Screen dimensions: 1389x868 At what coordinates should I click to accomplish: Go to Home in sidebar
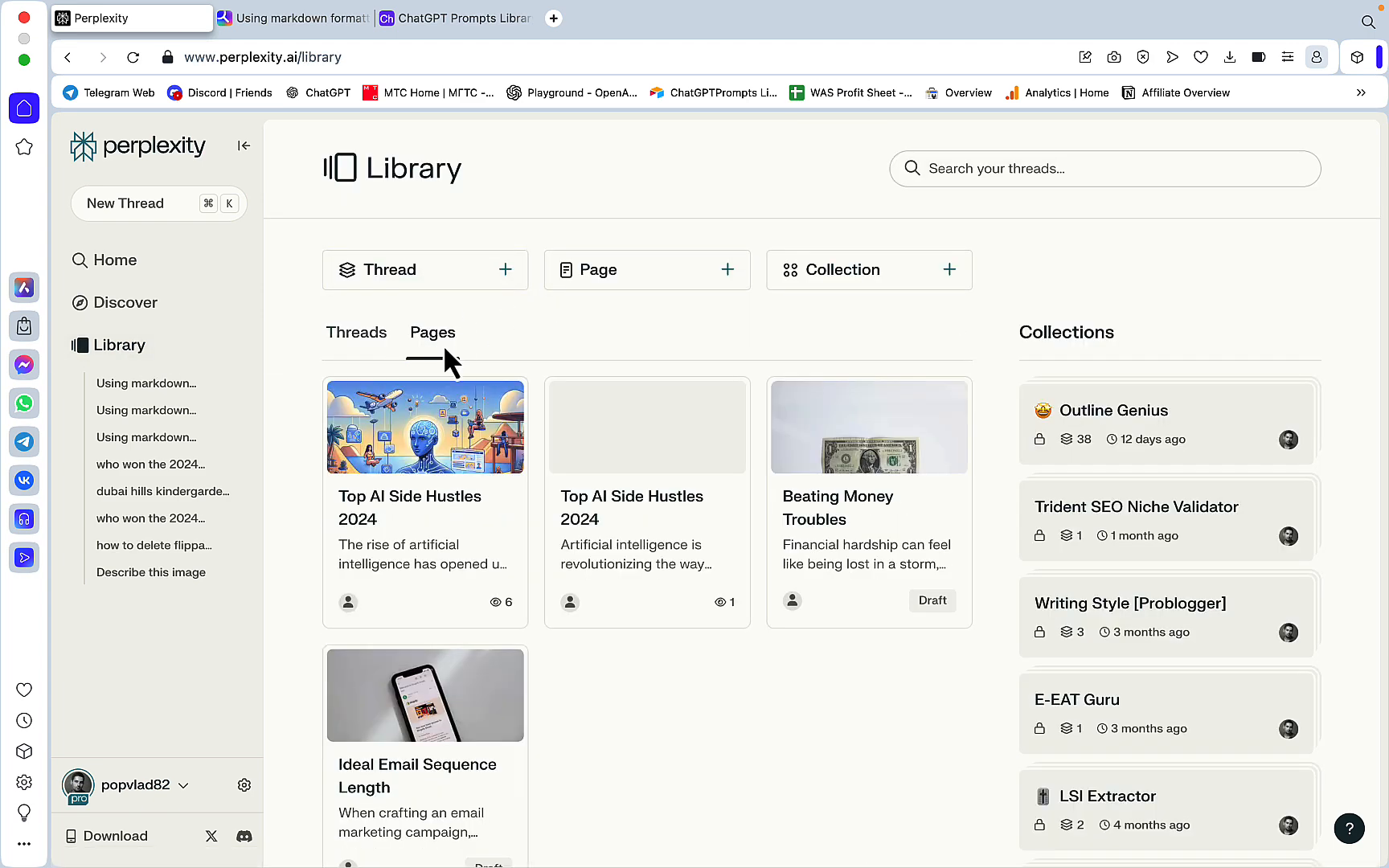(104, 260)
